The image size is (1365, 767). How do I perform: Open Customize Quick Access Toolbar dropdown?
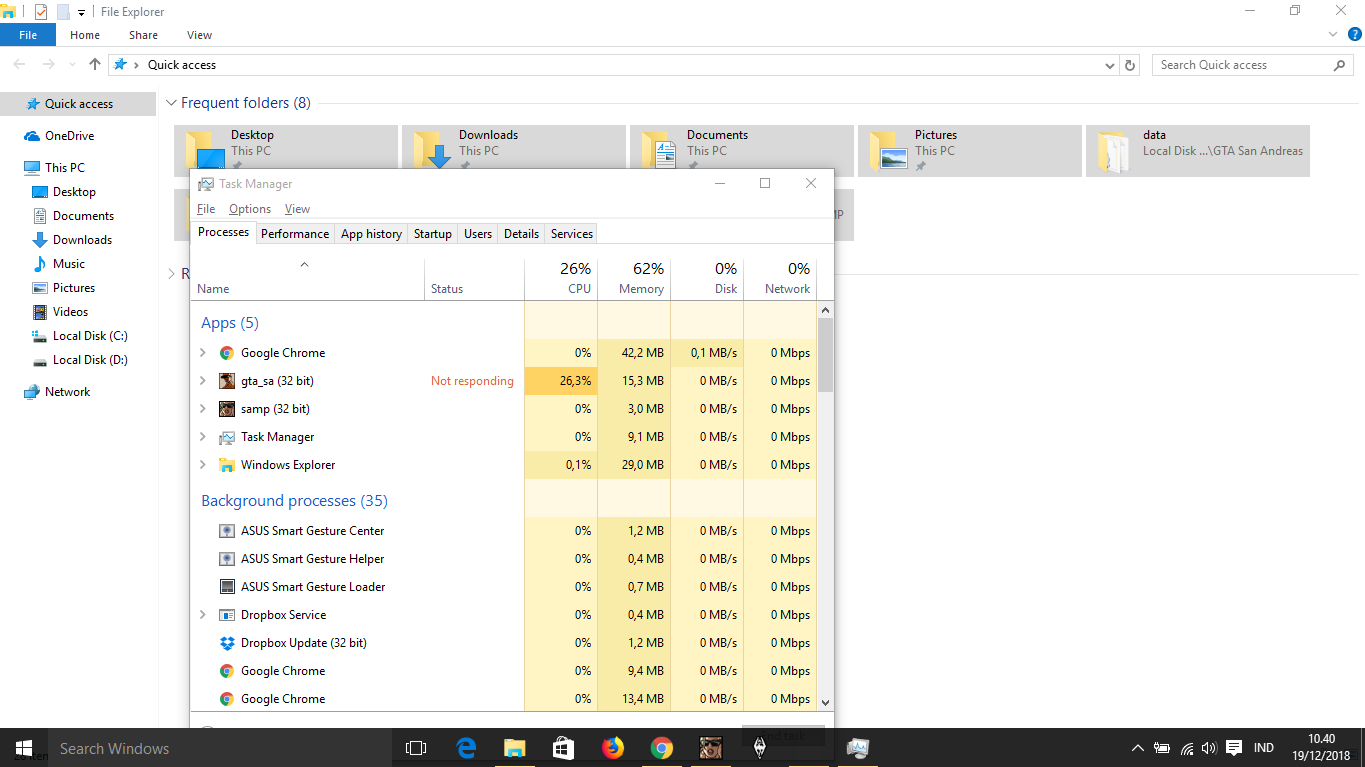(x=81, y=13)
